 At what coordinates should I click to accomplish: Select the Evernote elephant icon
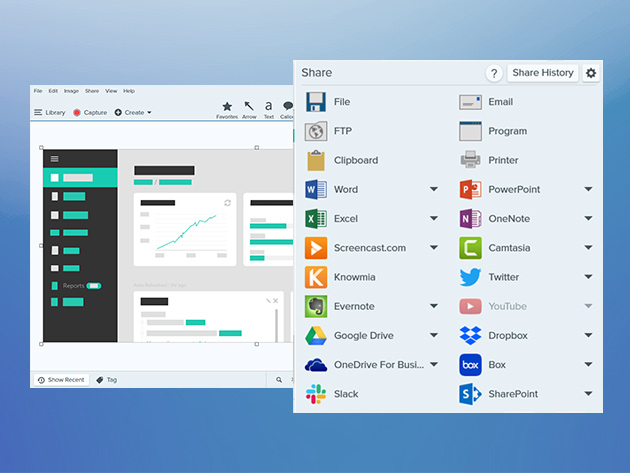316,306
